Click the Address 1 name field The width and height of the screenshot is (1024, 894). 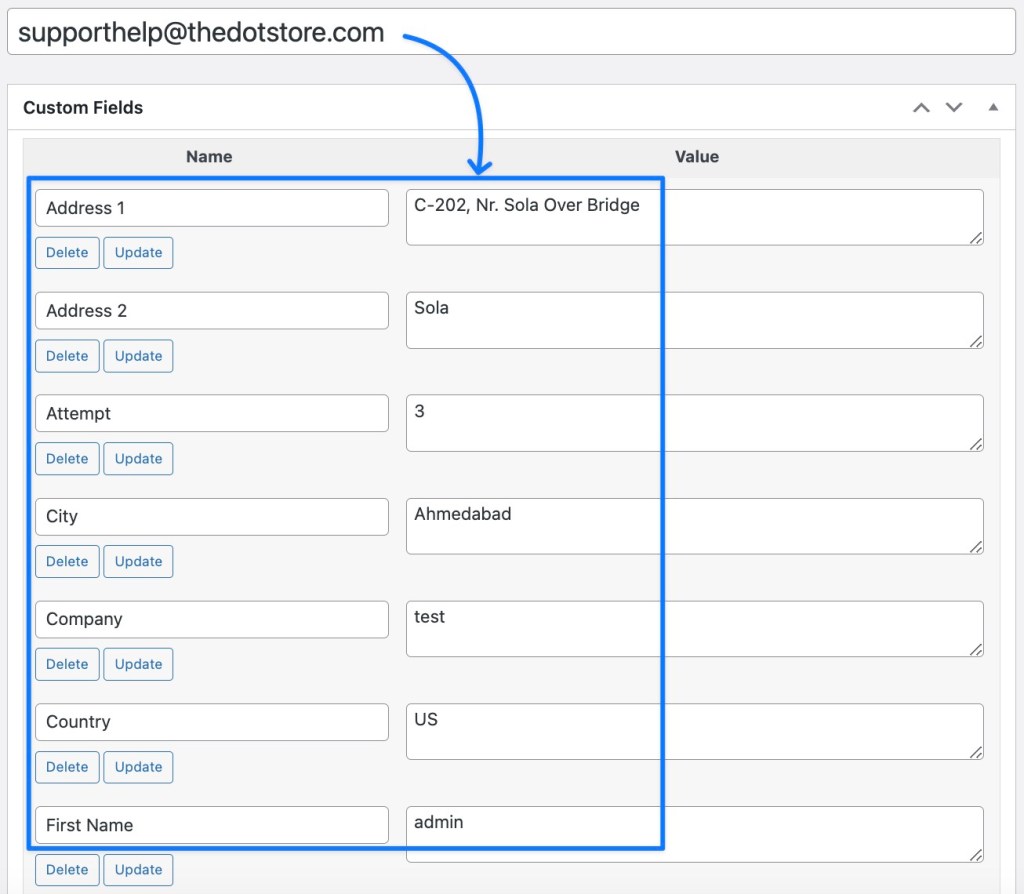(212, 208)
